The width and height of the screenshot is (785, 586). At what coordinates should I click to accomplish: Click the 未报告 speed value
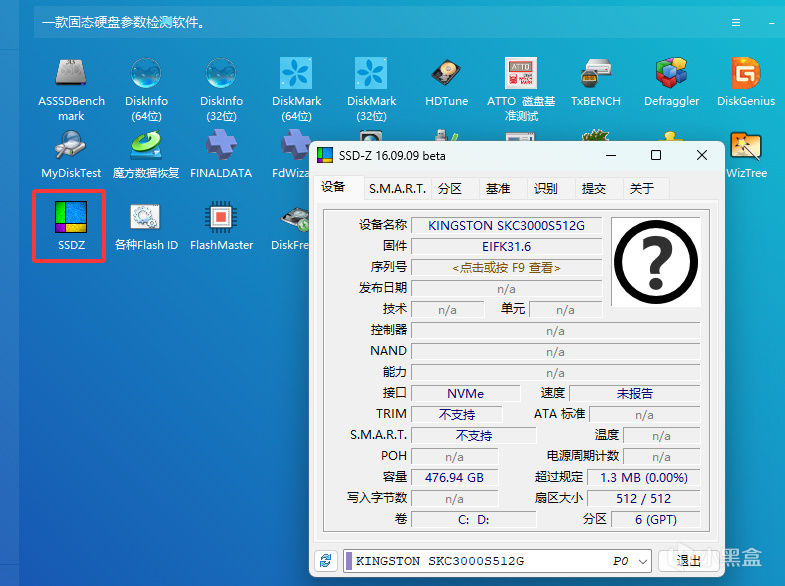[x=635, y=394]
